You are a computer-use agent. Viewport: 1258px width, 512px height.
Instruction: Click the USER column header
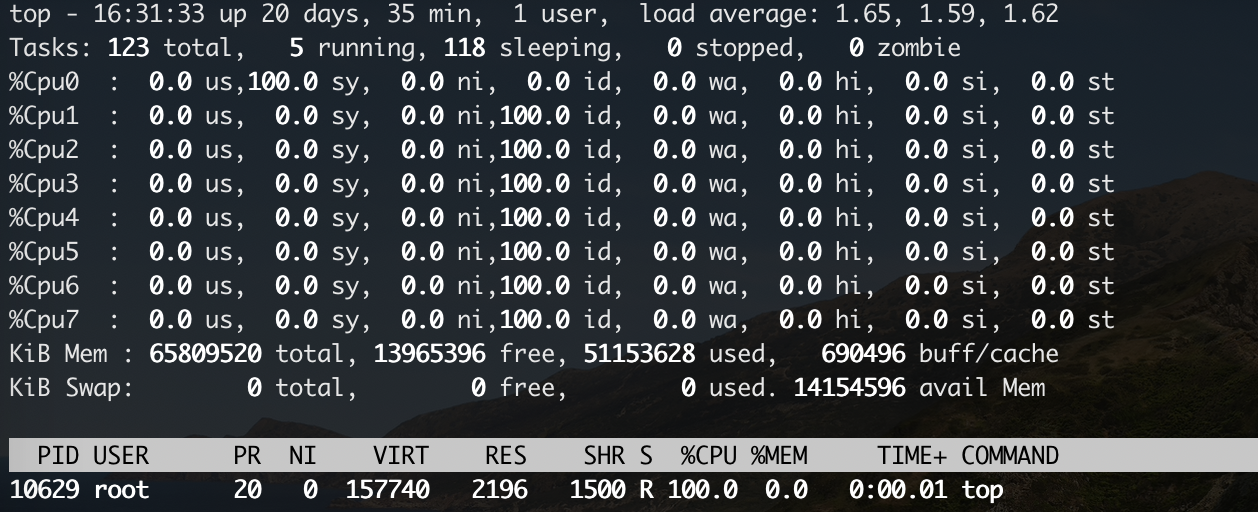pos(121,456)
